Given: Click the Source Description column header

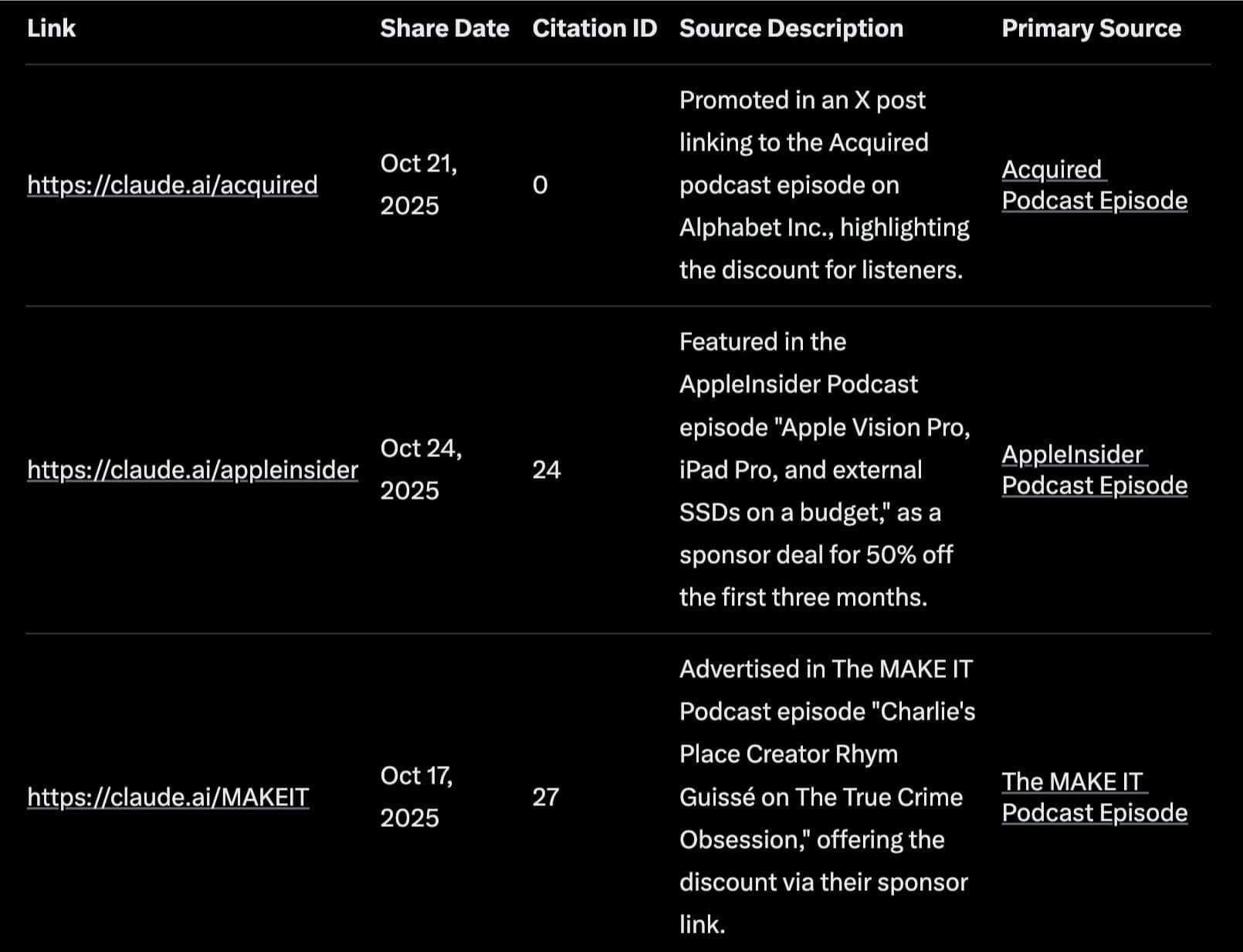Looking at the screenshot, I should pos(791,29).
